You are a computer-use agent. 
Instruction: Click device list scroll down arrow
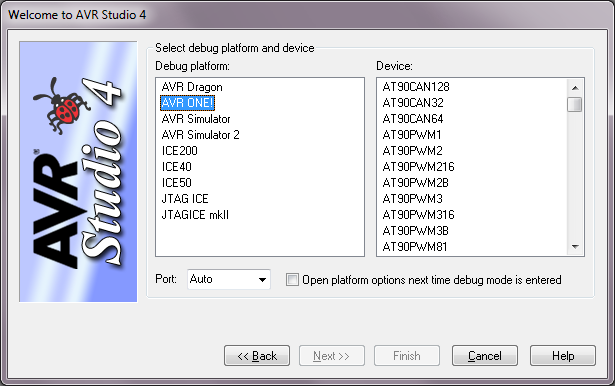[x=575, y=247]
